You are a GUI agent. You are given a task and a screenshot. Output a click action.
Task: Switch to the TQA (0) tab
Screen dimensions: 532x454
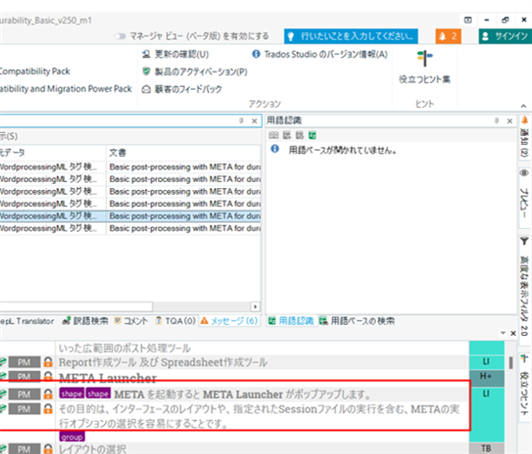175,321
